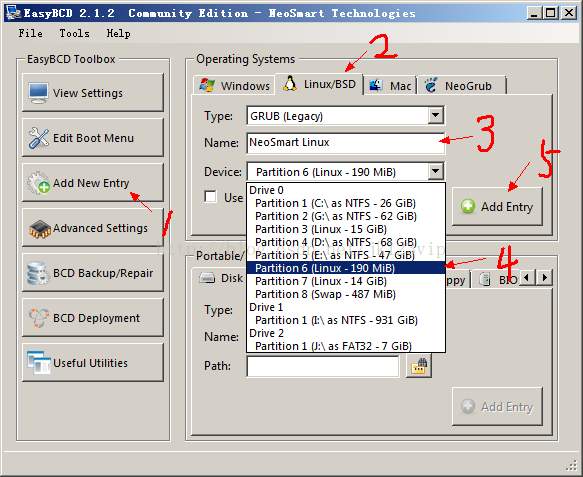Switch to the NeoGrub tab
Viewport: 583px width, 477px height.
(x=461, y=86)
